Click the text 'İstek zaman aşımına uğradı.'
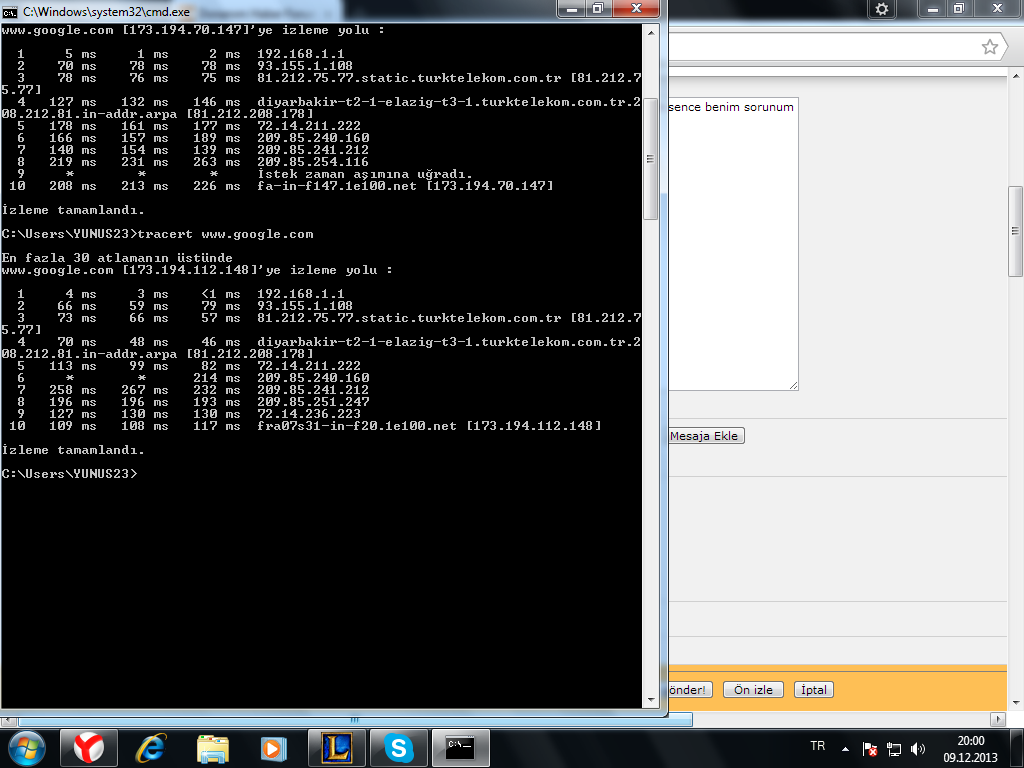The image size is (1024, 768). click(364, 174)
